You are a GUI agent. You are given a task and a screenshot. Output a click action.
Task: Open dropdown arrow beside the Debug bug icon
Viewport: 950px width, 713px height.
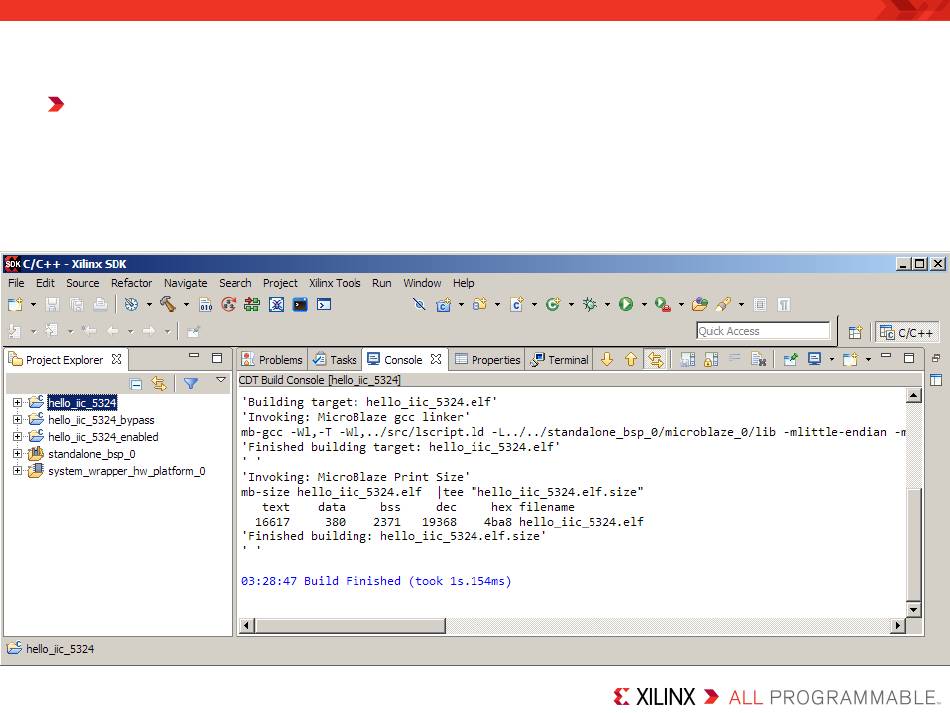(x=607, y=305)
